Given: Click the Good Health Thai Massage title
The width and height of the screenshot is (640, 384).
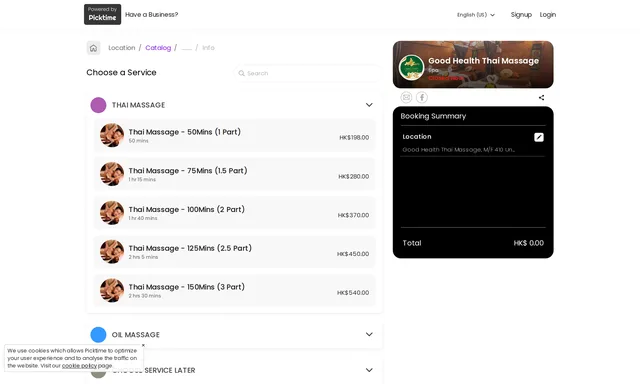Looking at the screenshot, I should coord(483,61).
